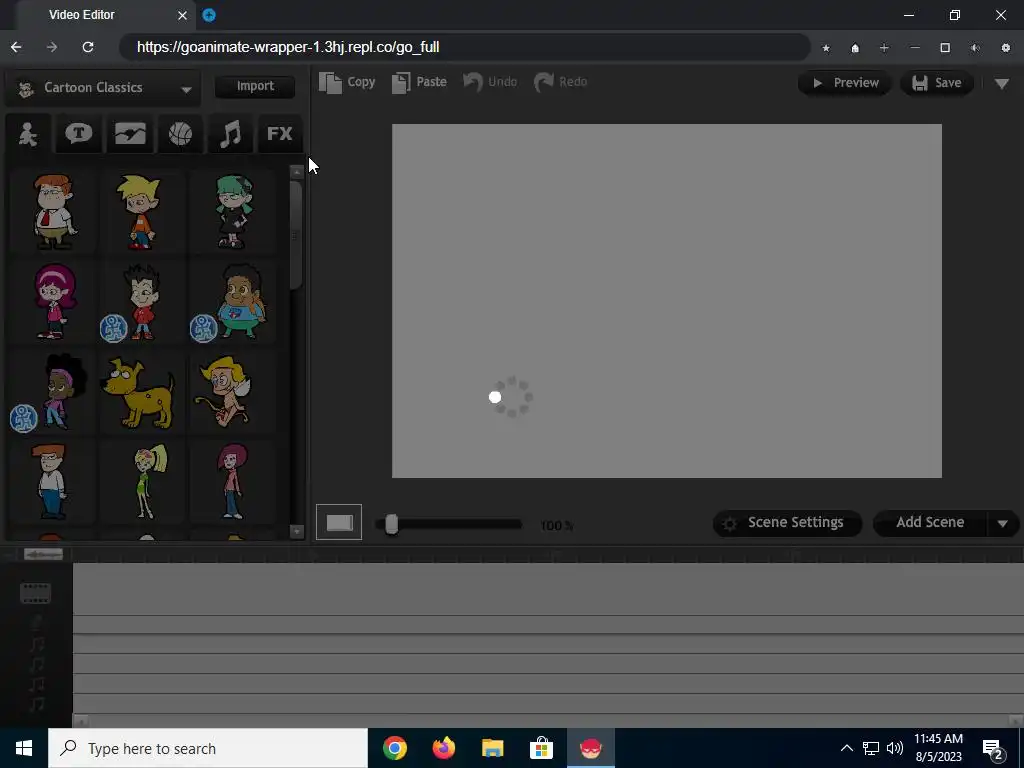Select the girl with purple headband
Viewport: 1024px width, 768px height.
click(63, 391)
